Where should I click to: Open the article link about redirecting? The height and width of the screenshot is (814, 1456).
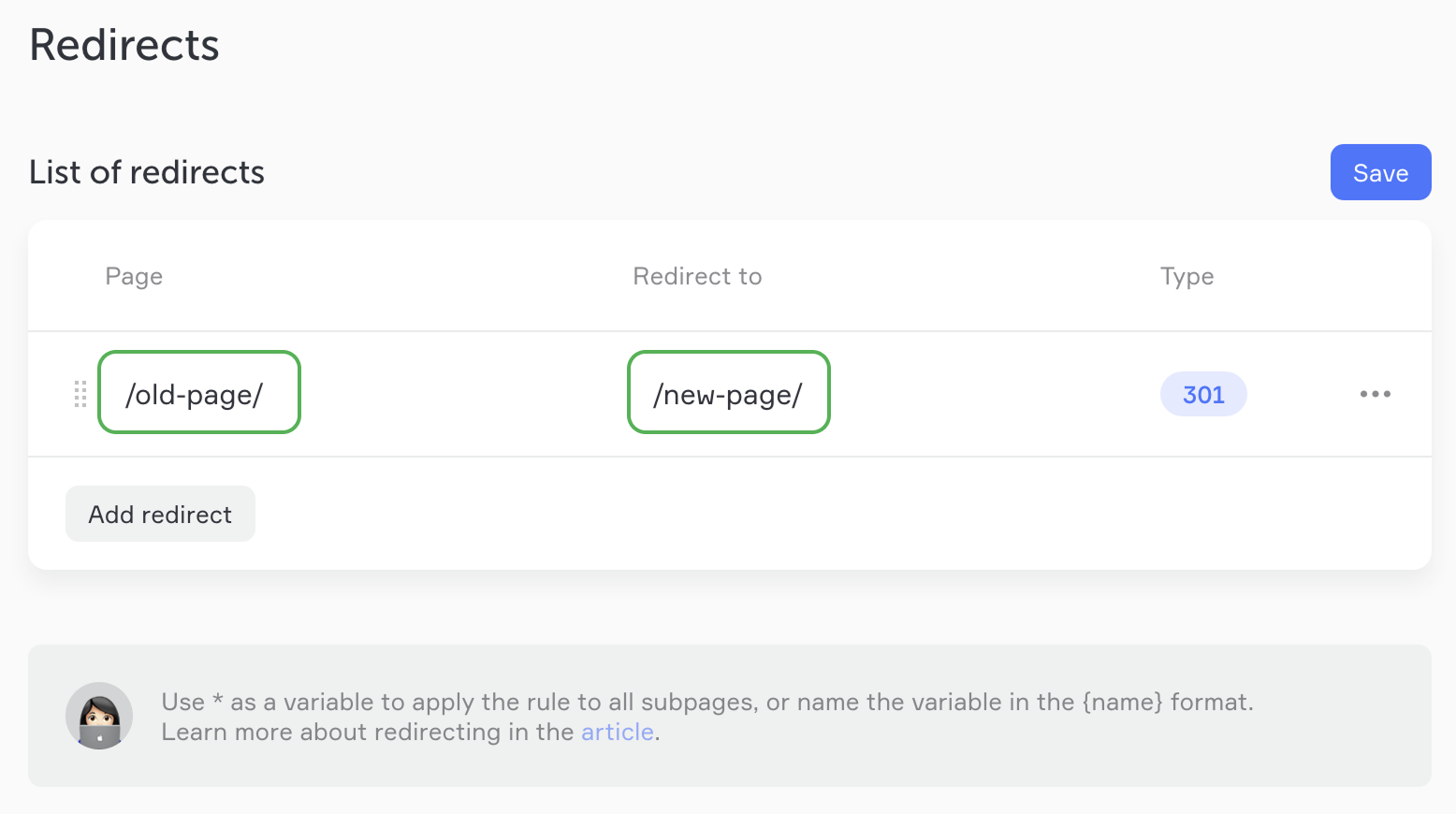[x=617, y=732]
